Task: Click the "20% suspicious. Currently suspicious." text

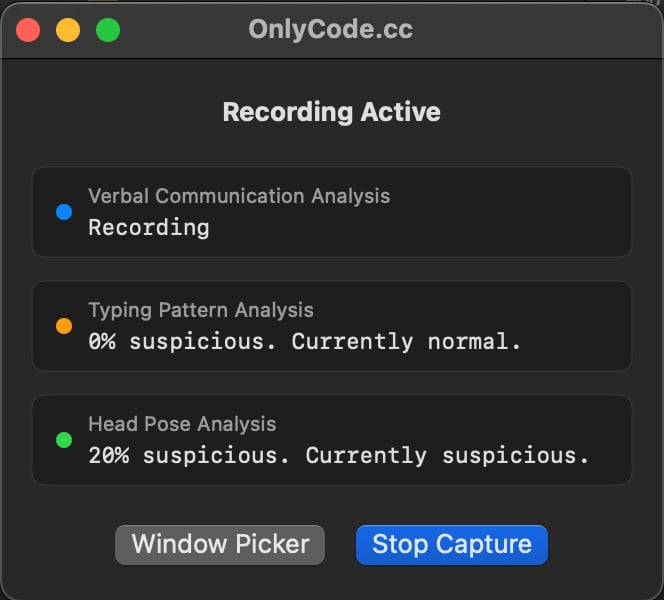Action: [339, 456]
